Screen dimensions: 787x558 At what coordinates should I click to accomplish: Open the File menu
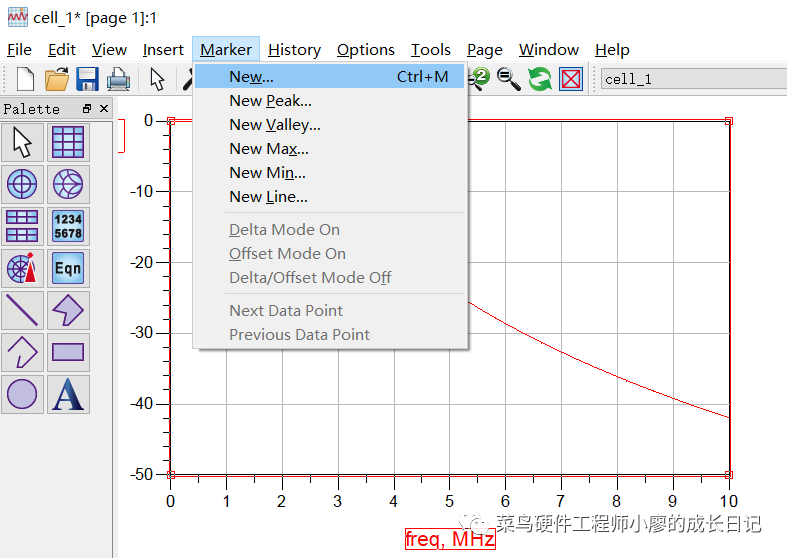point(20,50)
